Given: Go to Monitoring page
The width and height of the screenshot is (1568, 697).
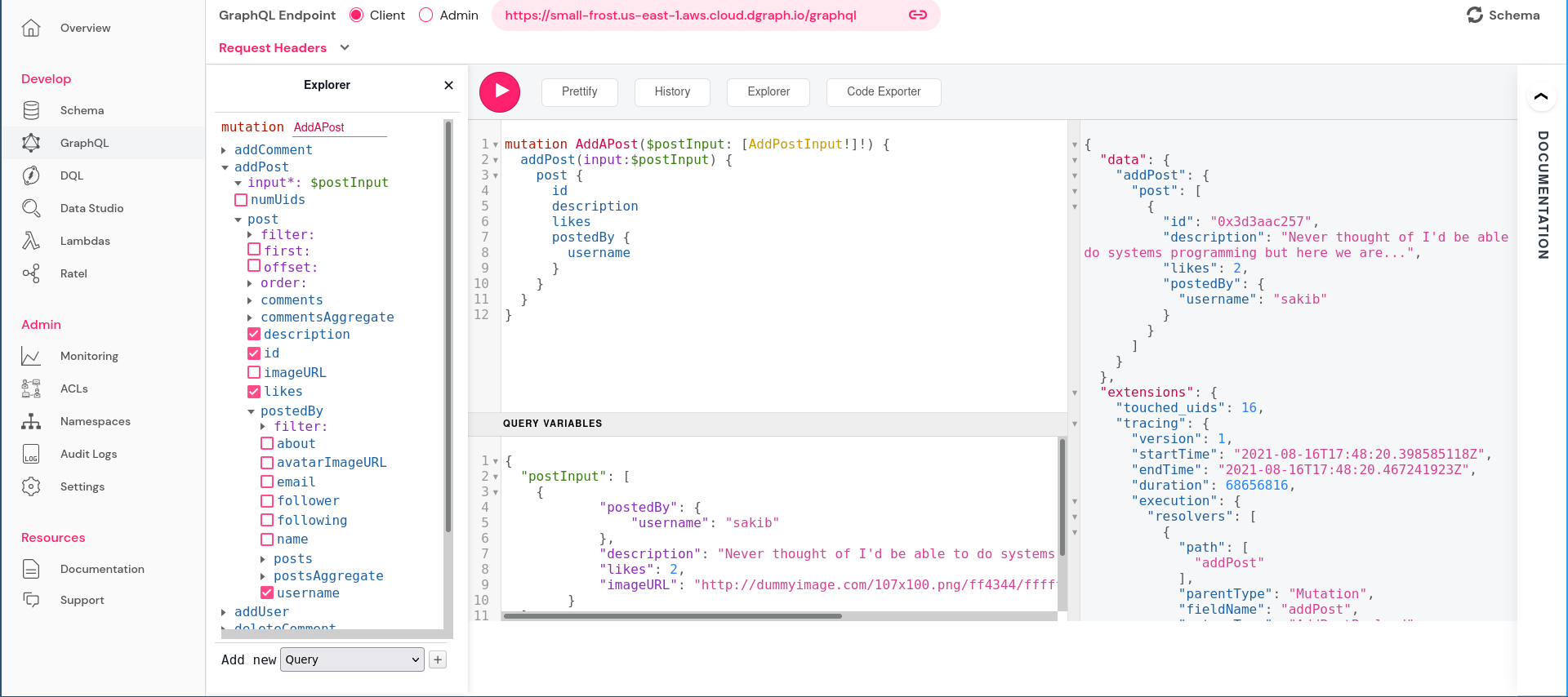Looking at the screenshot, I should [89, 356].
